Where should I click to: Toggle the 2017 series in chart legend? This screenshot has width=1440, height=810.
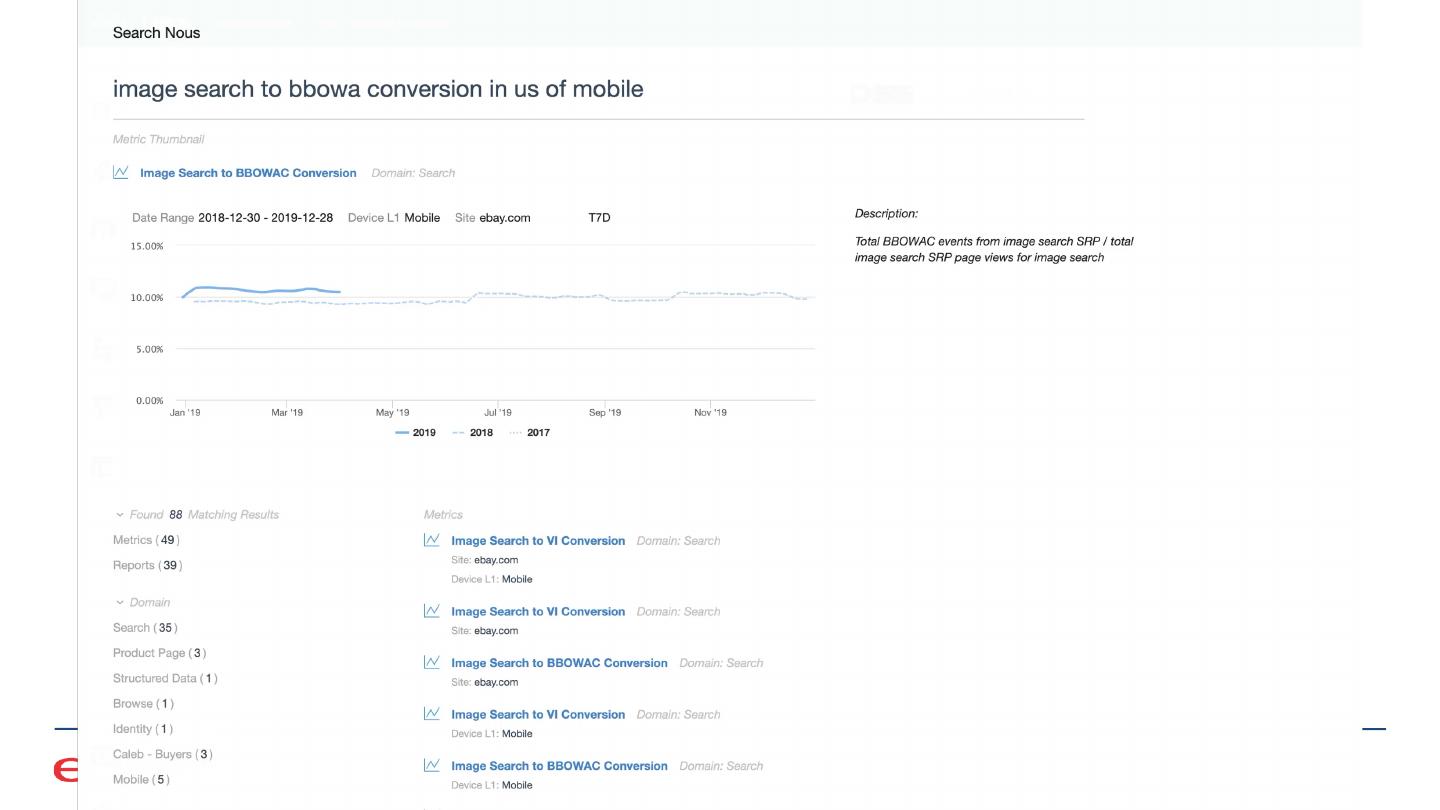pyautogui.click(x=530, y=433)
